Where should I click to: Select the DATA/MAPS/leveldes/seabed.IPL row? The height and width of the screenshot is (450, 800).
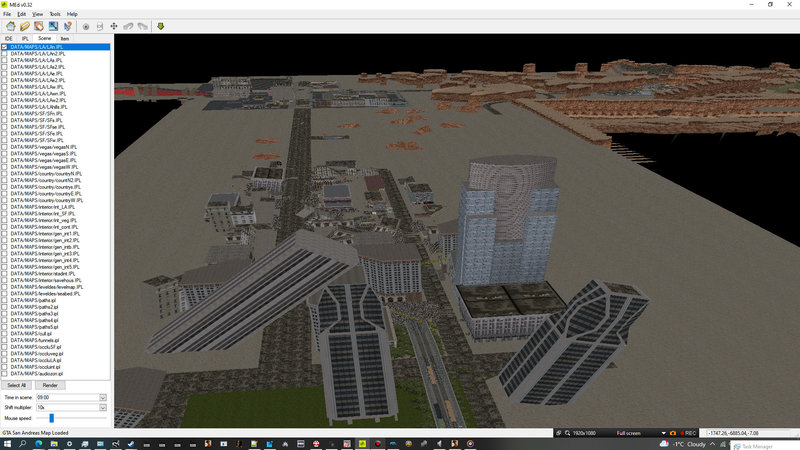coord(57,293)
